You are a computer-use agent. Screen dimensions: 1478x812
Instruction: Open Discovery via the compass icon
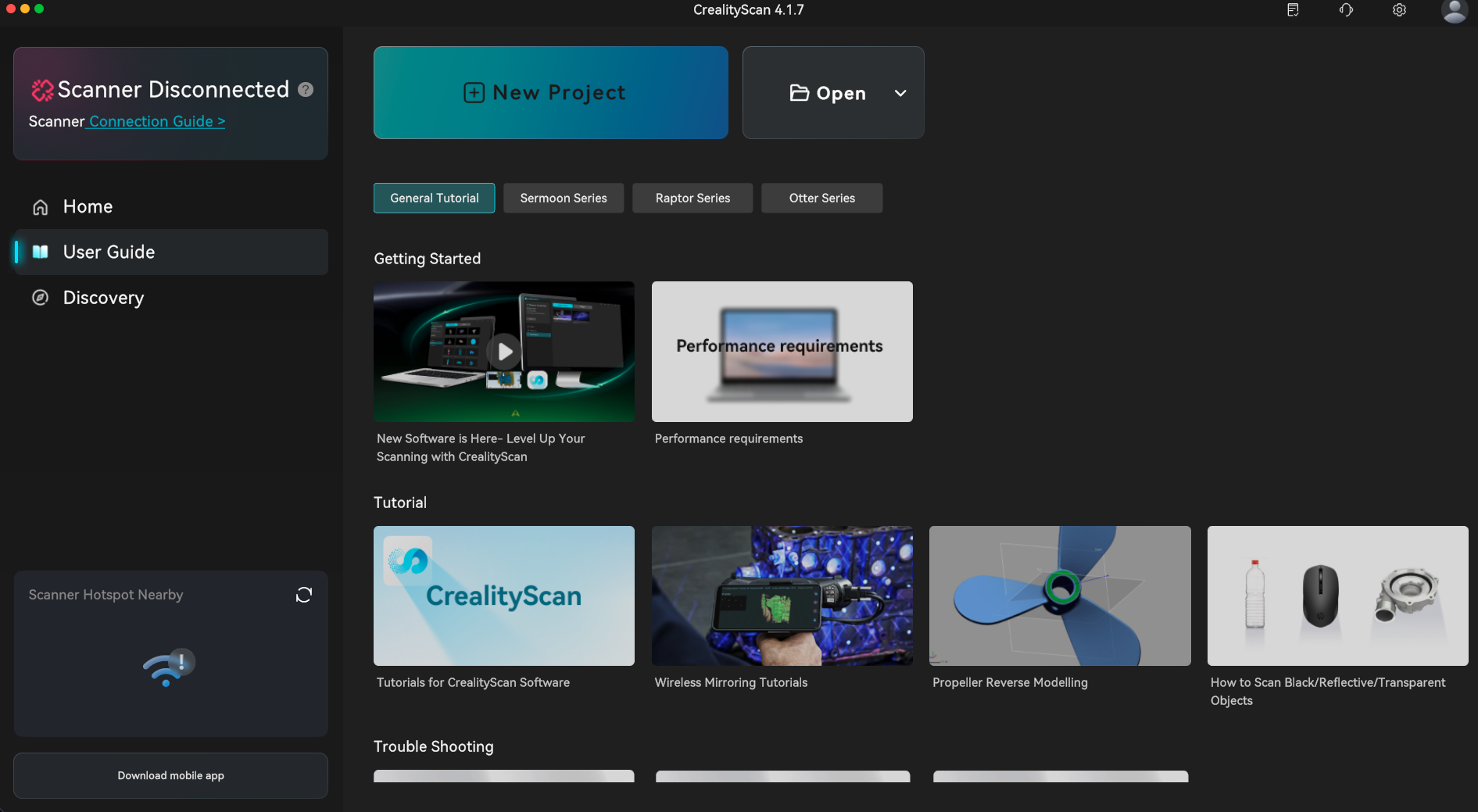[x=40, y=297]
